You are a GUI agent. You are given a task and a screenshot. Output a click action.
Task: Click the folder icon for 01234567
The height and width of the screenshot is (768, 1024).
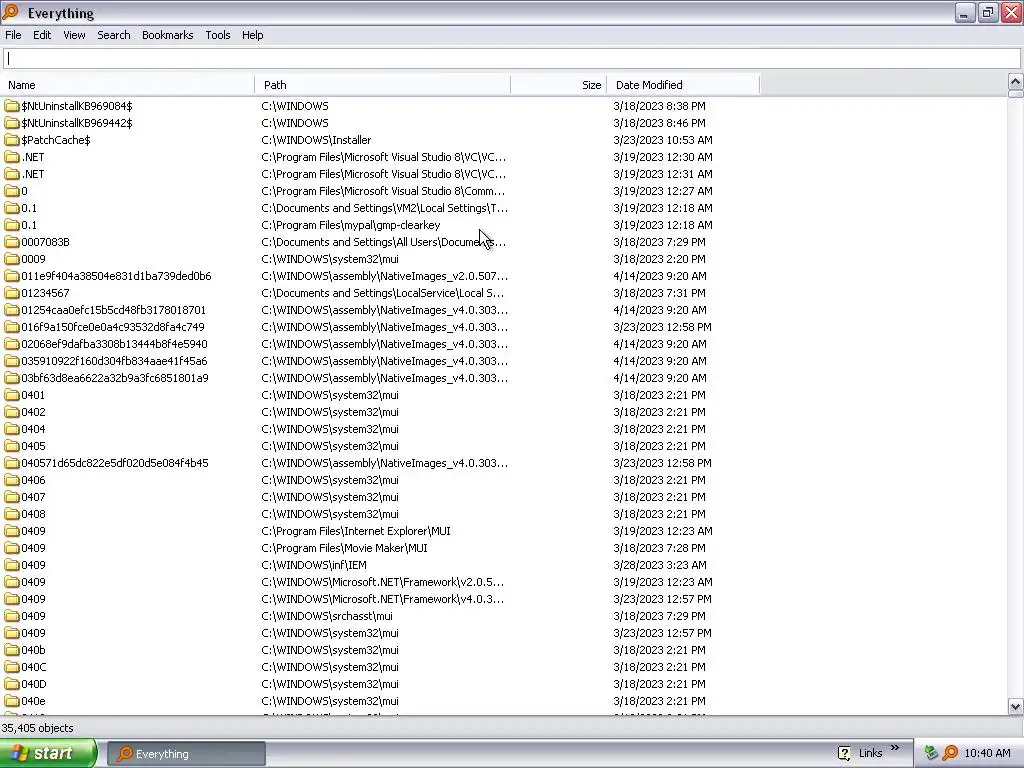(12, 293)
